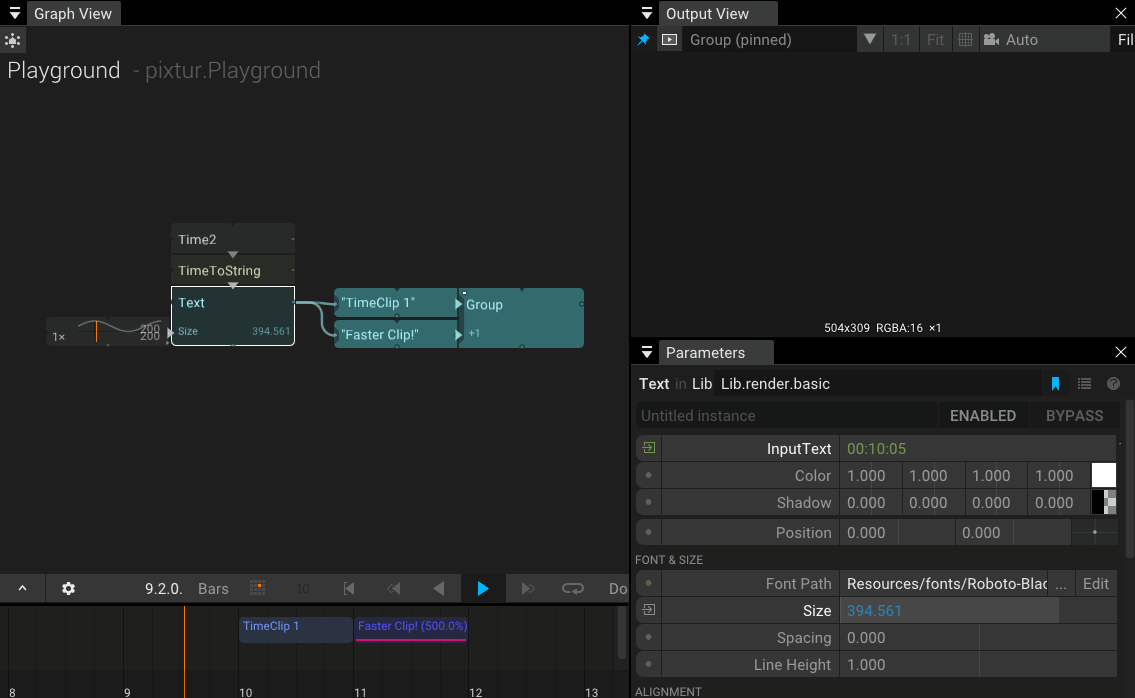Open the Group (pinned) dropdown arrow
This screenshot has height=698, width=1135.
tap(870, 40)
